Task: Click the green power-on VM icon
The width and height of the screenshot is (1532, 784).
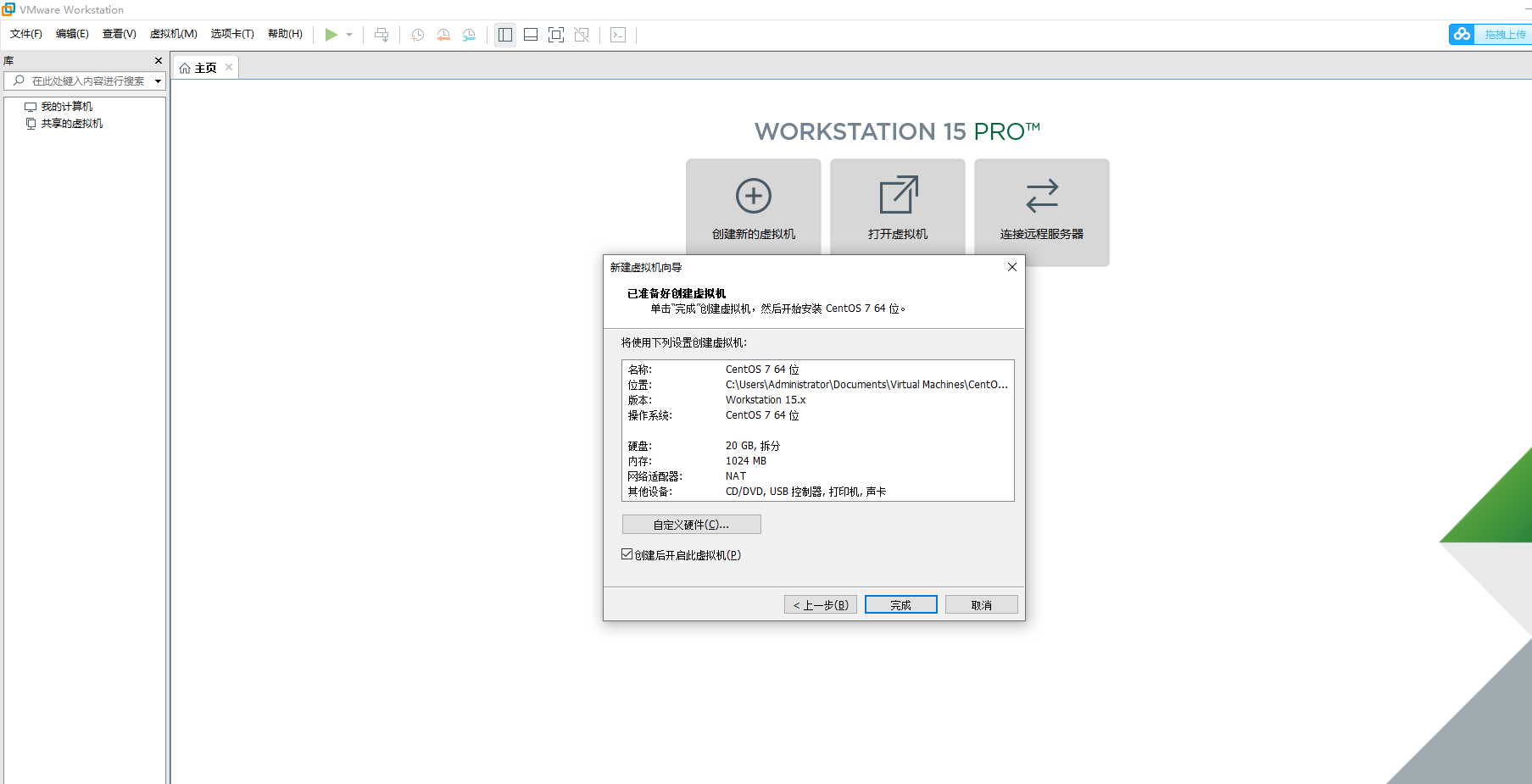Action: click(331, 35)
